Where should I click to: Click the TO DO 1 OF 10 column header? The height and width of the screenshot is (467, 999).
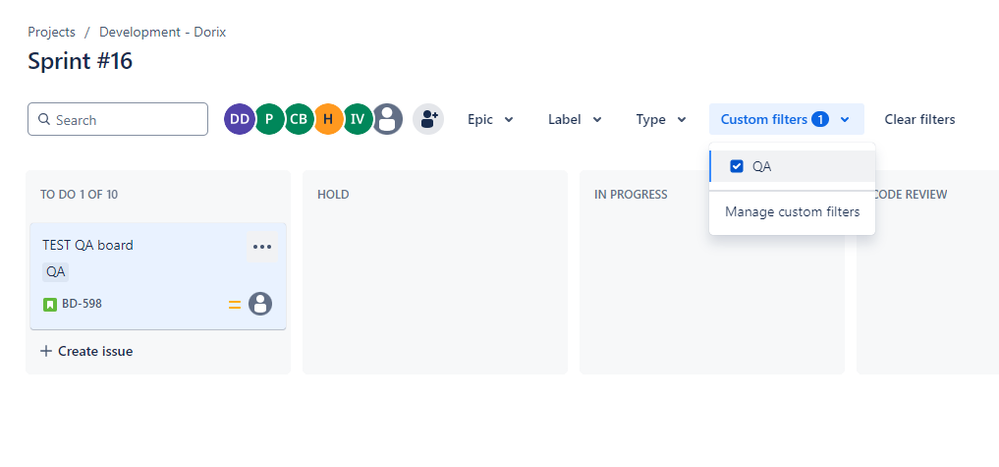click(79, 195)
